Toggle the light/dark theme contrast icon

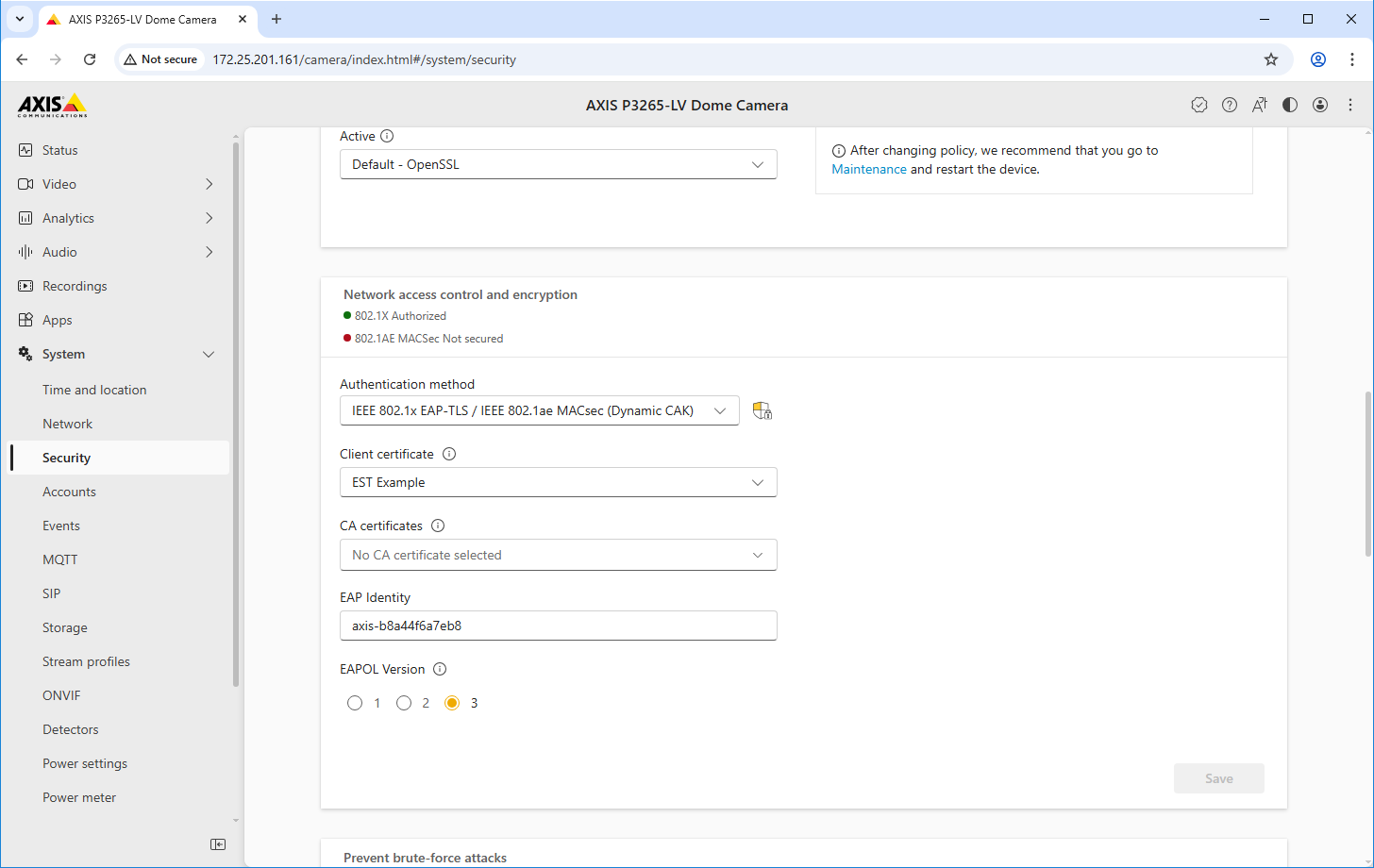[1290, 105]
